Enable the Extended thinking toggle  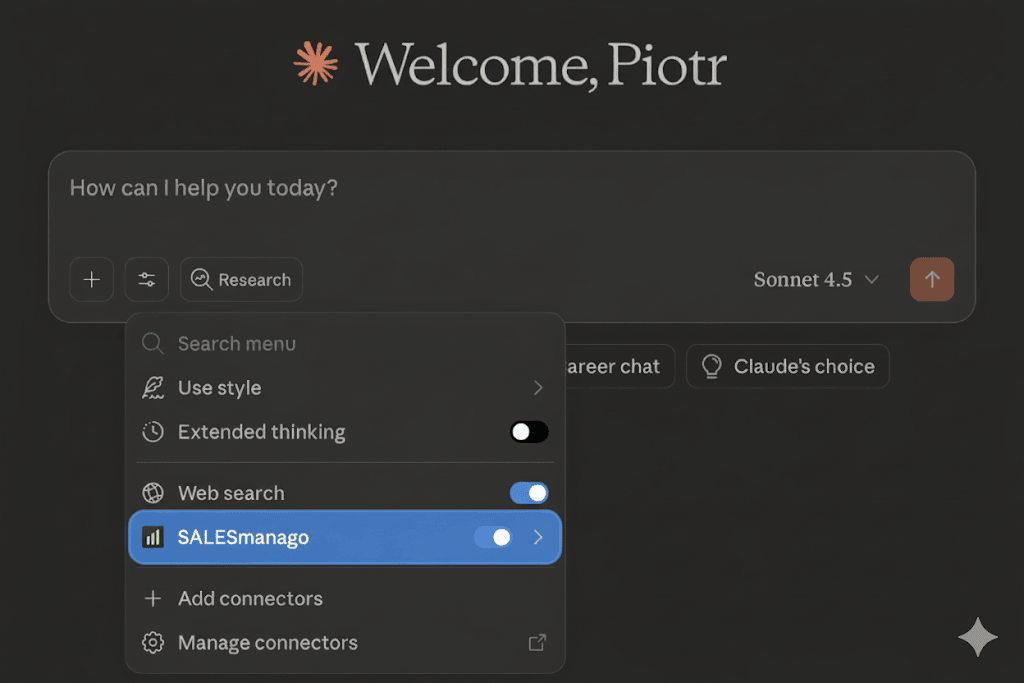click(529, 432)
